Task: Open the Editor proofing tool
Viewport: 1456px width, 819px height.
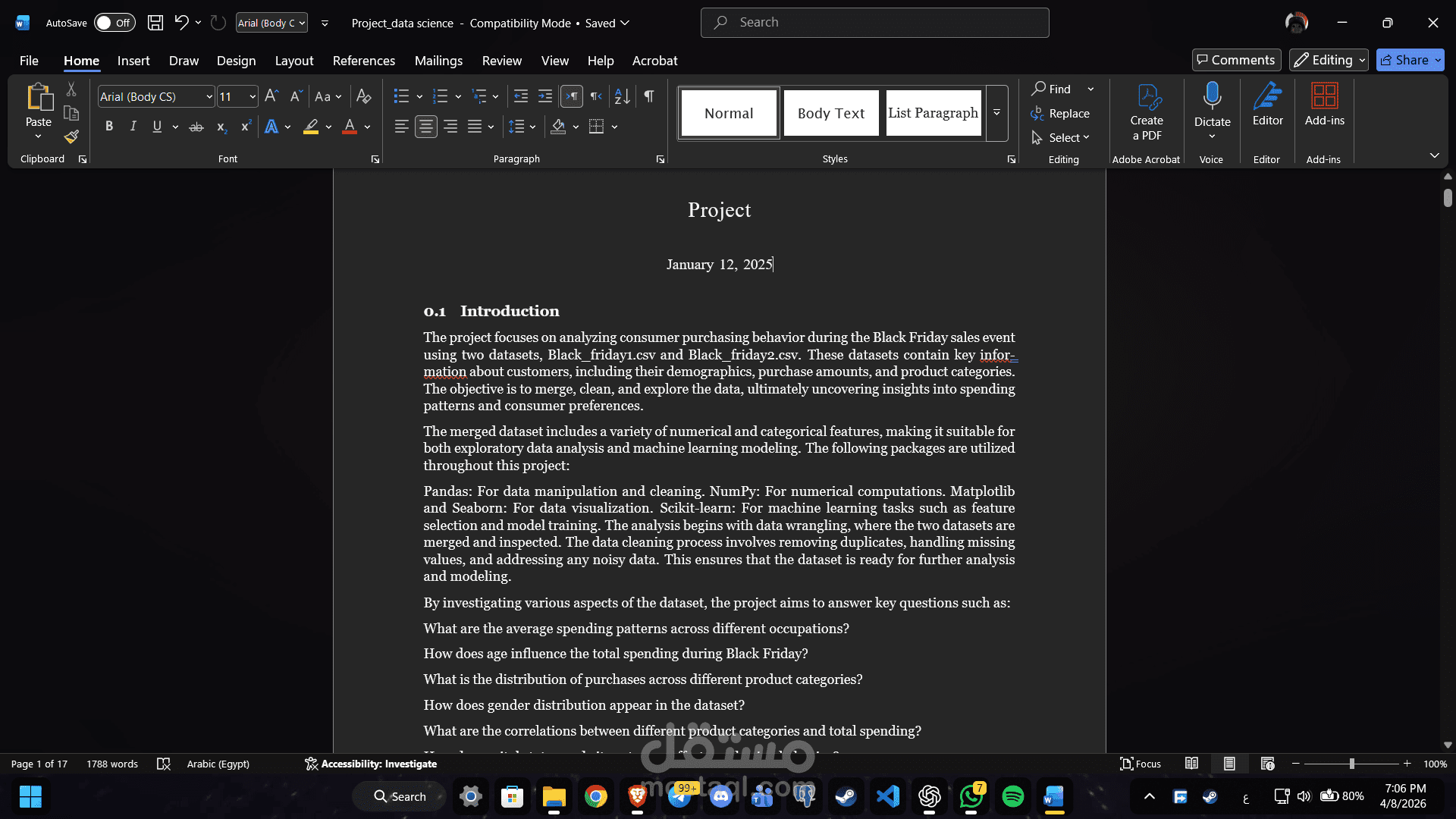Action: pos(1267,105)
